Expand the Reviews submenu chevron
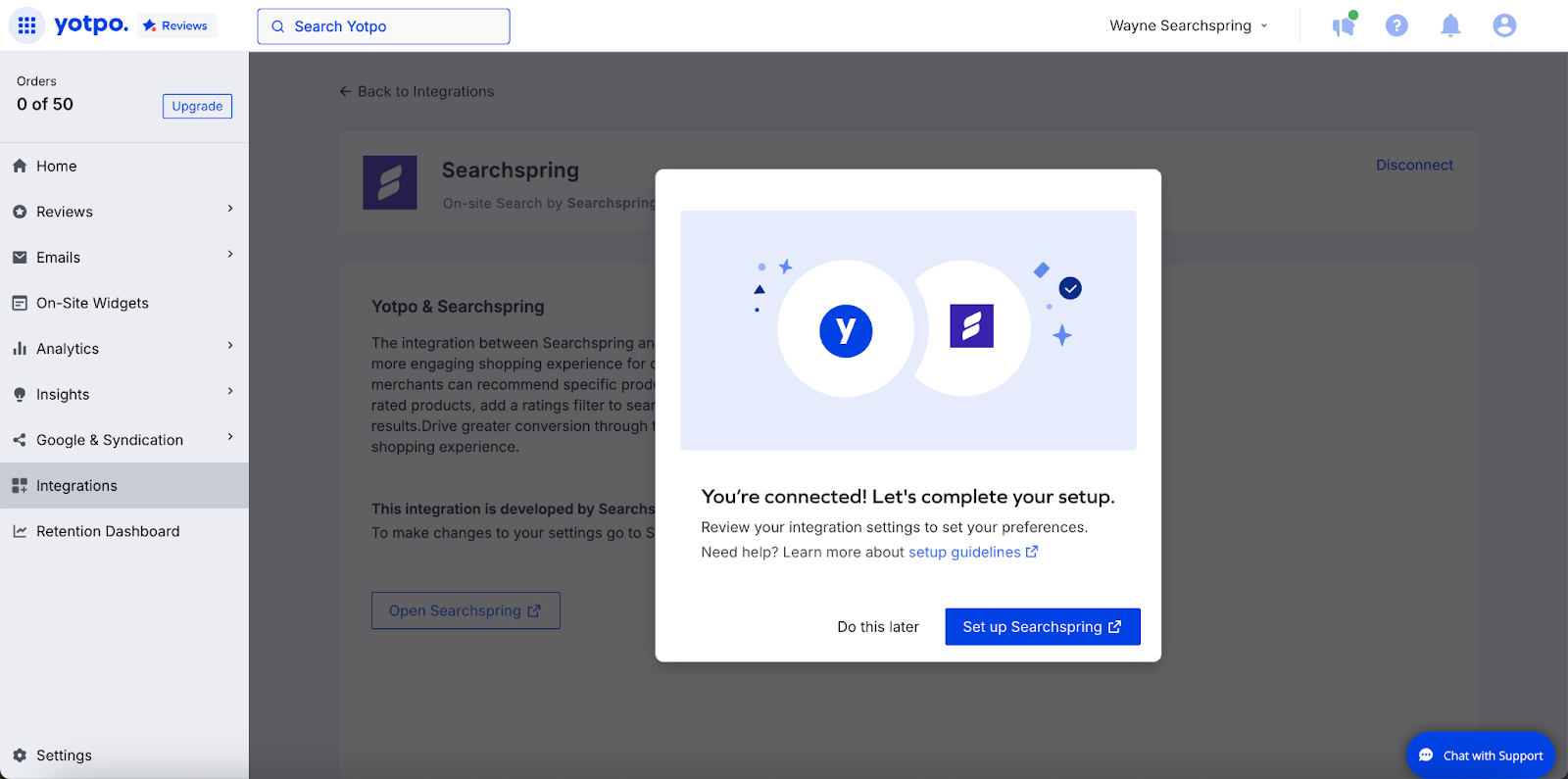The image size is (1568, 779). tap(230, 209)
